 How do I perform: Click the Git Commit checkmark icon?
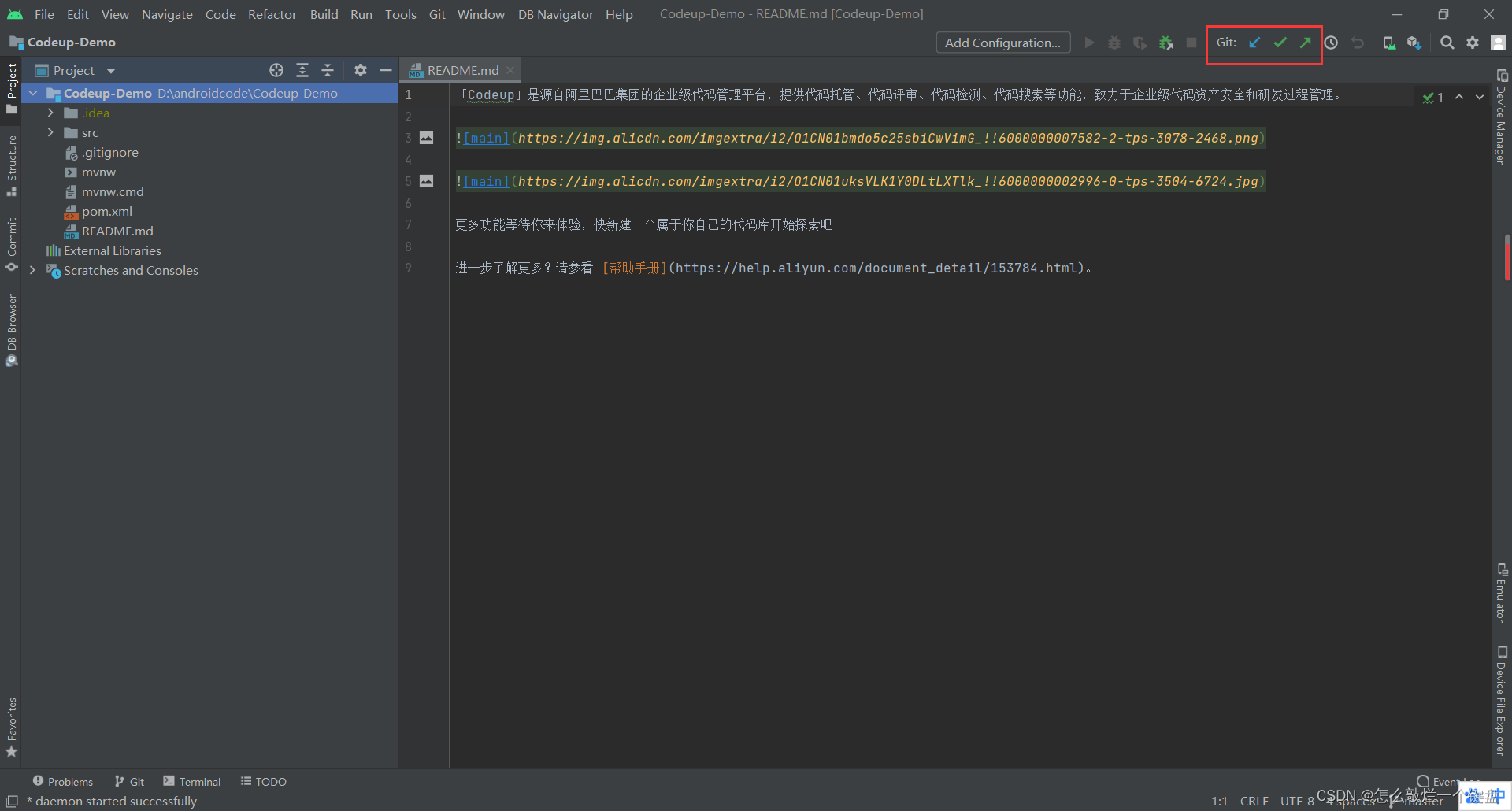pyautogui.click(x=1280, y=43)
